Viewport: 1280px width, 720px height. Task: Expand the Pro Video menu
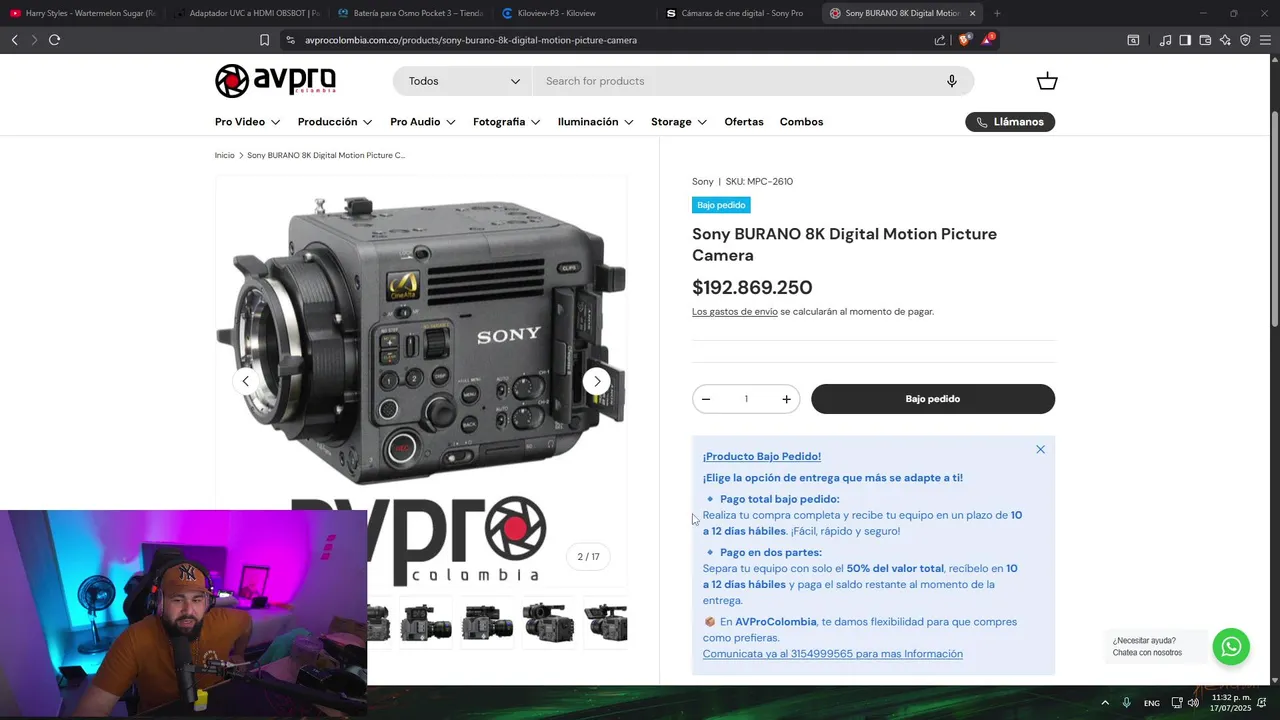[x=247, y=122]
